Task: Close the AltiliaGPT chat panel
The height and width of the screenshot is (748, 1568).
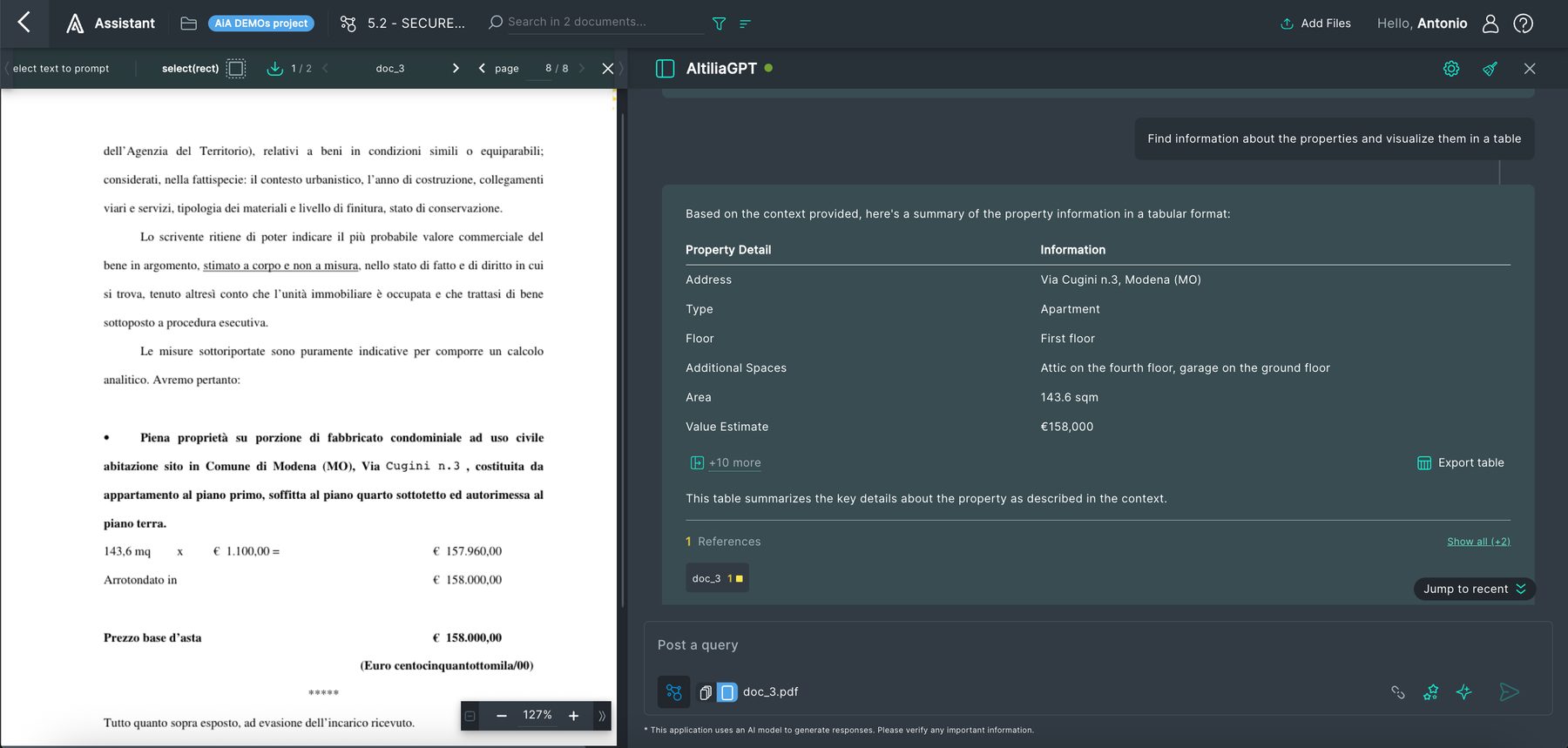Action: pos(1530,68)
